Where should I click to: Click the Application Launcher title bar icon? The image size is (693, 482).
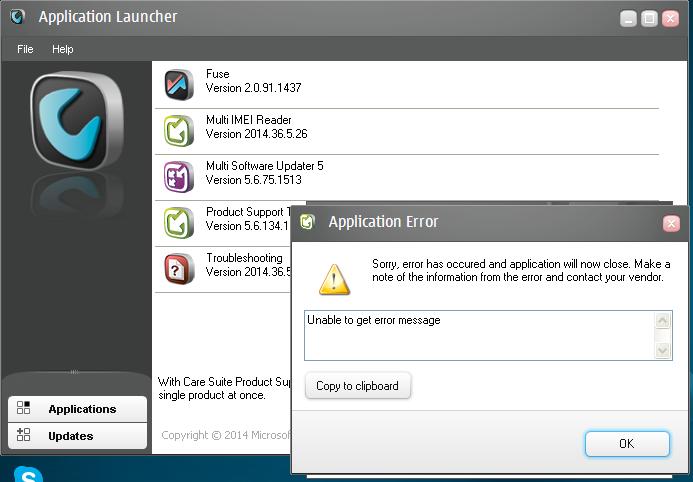[18, 17]
